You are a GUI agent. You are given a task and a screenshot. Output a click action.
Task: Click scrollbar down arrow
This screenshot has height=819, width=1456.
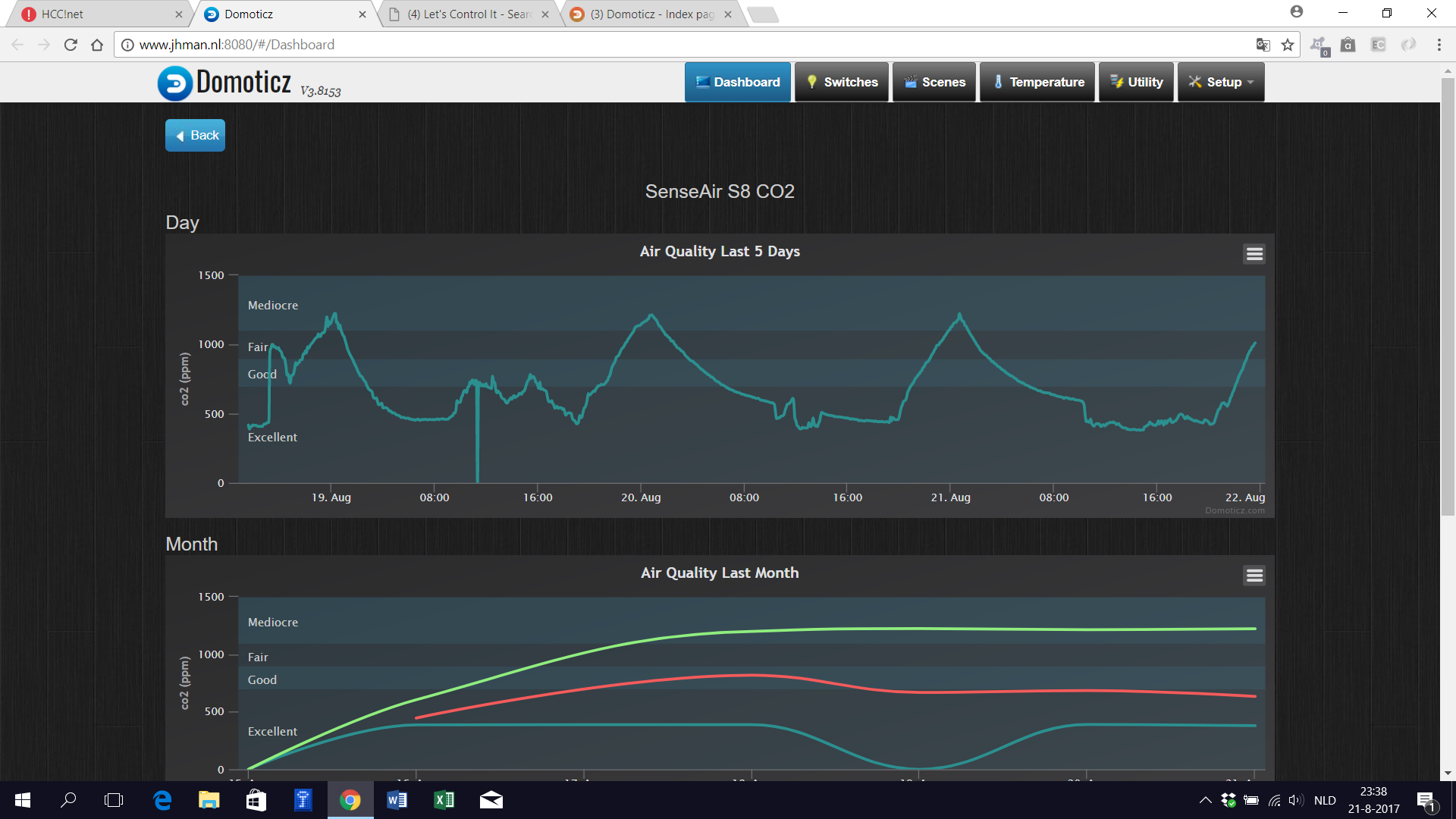(x=1448, y=773)
